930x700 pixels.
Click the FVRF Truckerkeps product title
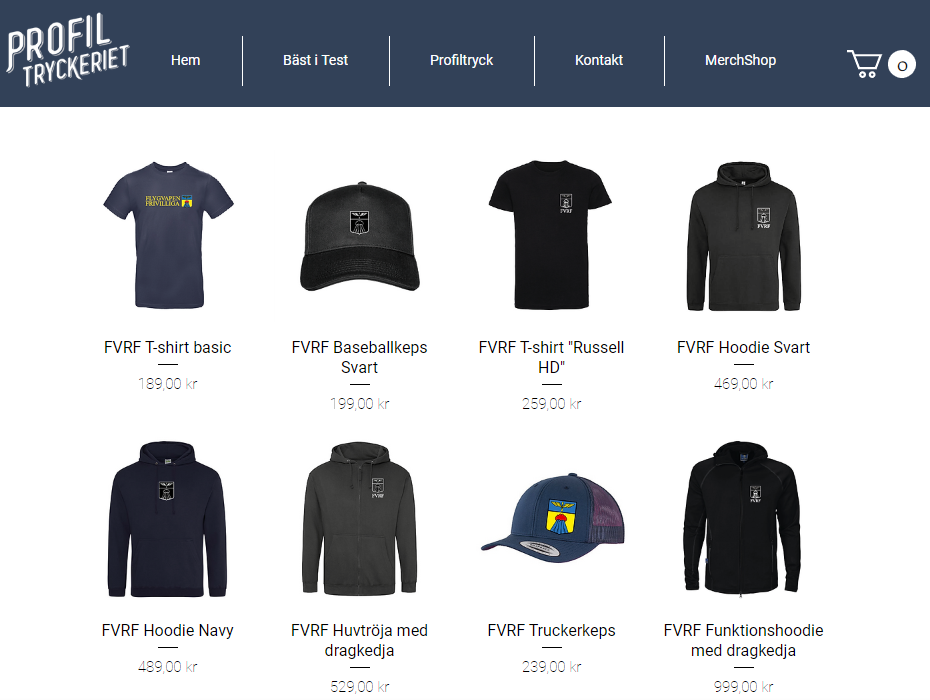click(552, 631)
